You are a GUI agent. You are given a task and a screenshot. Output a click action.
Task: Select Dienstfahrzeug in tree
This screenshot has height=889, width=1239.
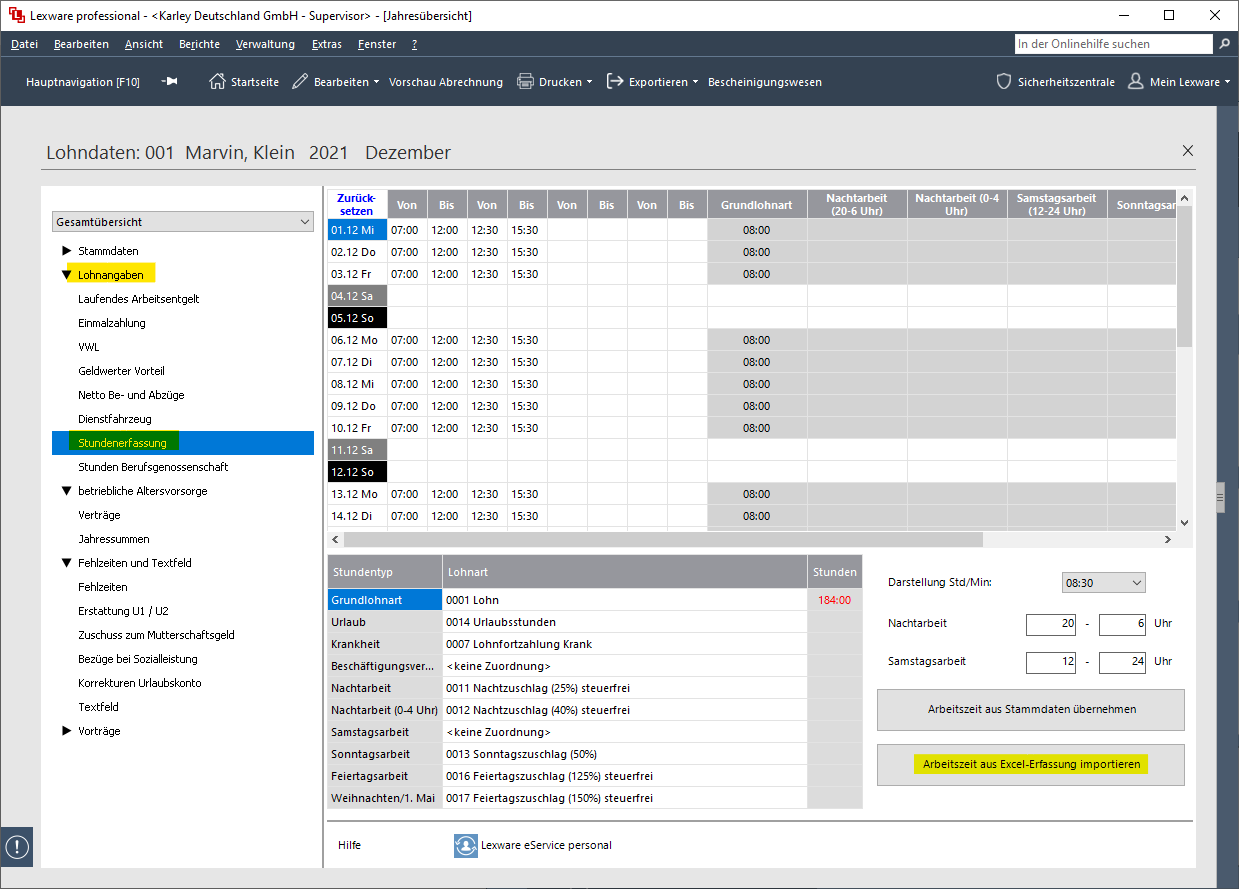point(115,419)
